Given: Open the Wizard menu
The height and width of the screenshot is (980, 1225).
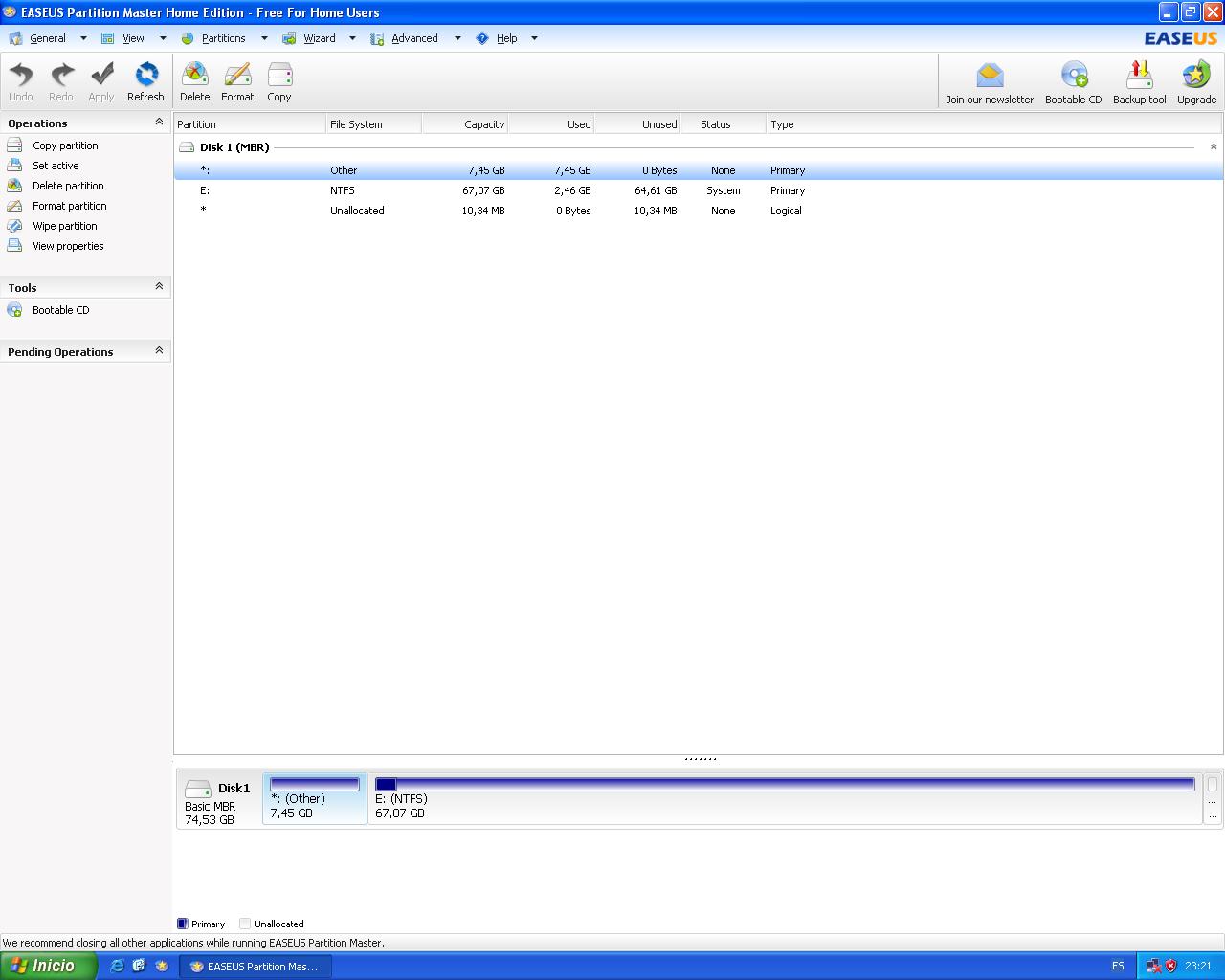Looking at the screenshot, I should point(320,38).
